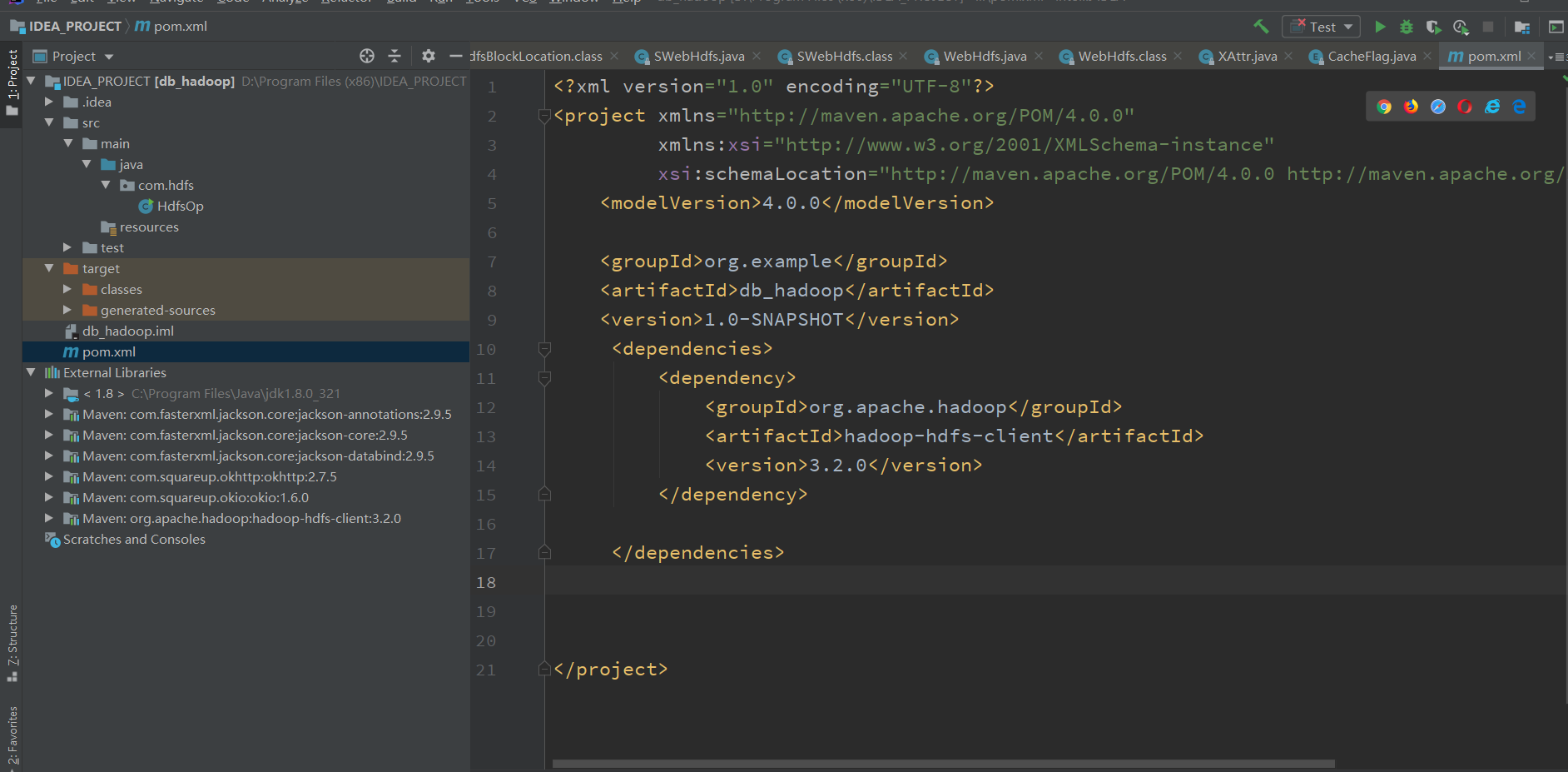Click the locate (crosshair) icon in Project panel

[367, 56]
